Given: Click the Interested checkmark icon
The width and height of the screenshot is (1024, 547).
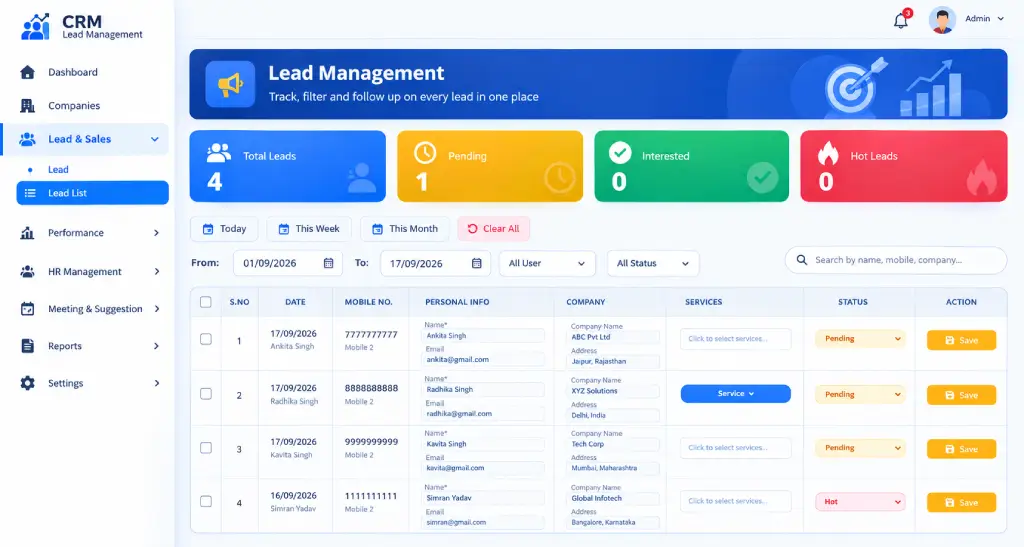Looking at the screenshot, I should coord(620,153).
